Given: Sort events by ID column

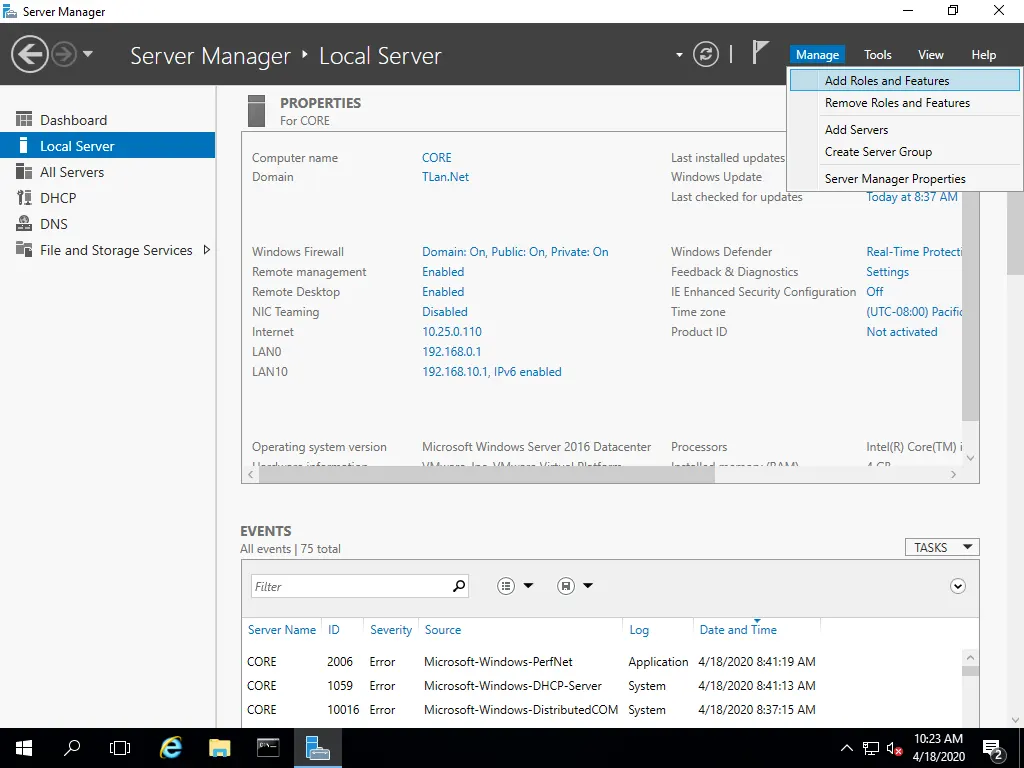Looking at the screenshot, I should click(x=334, y=630).
